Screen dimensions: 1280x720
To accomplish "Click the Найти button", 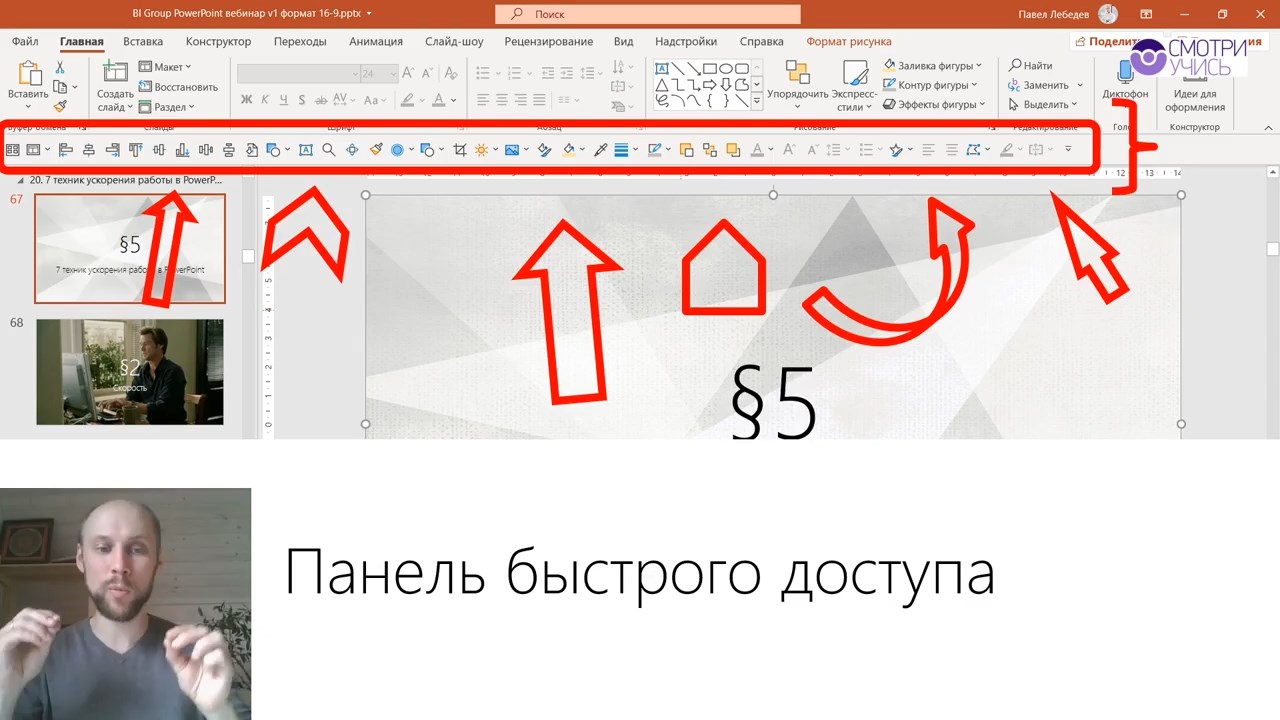I will coord(1030,66).
